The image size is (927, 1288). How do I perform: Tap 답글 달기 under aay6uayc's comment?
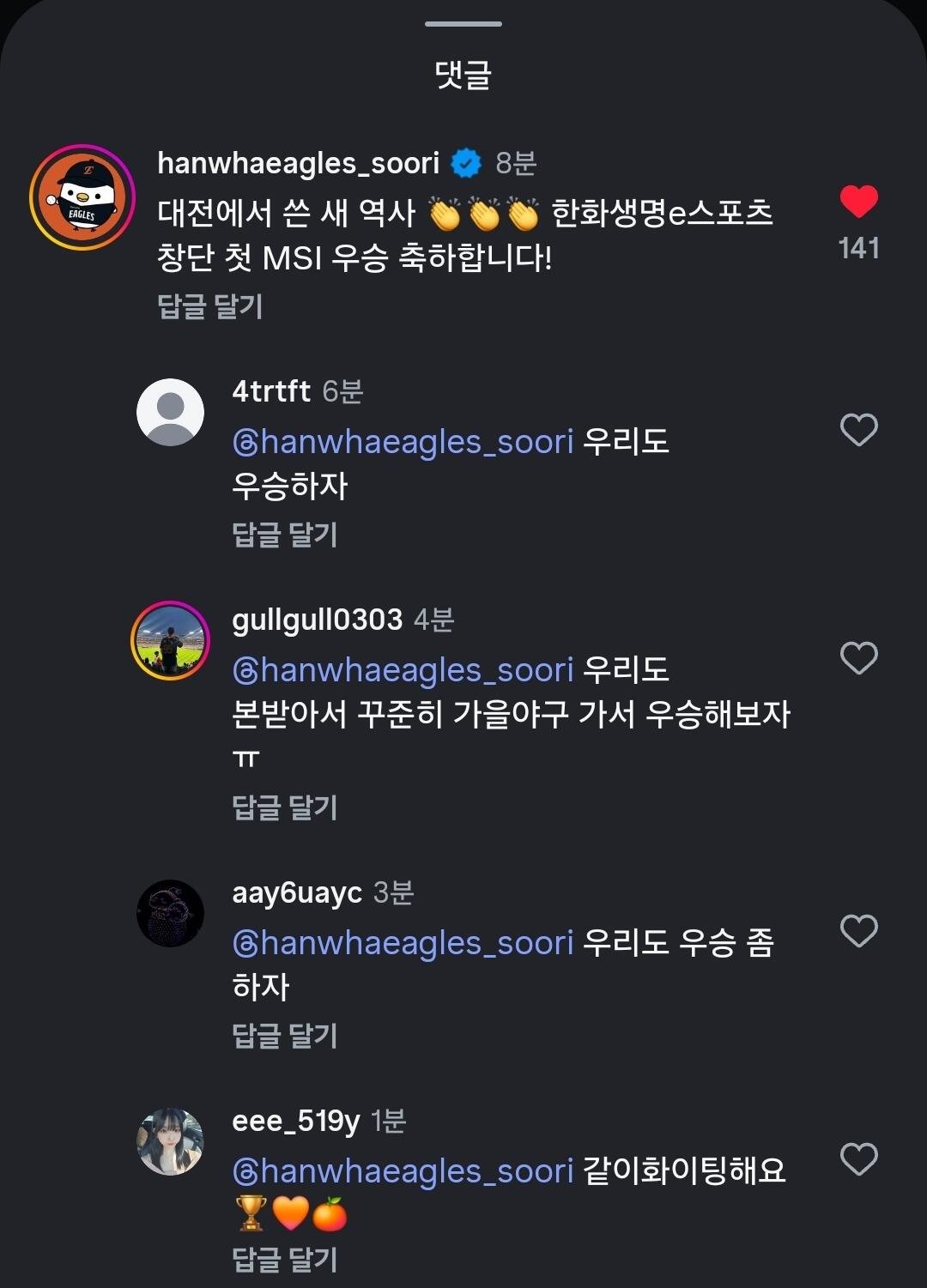tap(285, 1036)
